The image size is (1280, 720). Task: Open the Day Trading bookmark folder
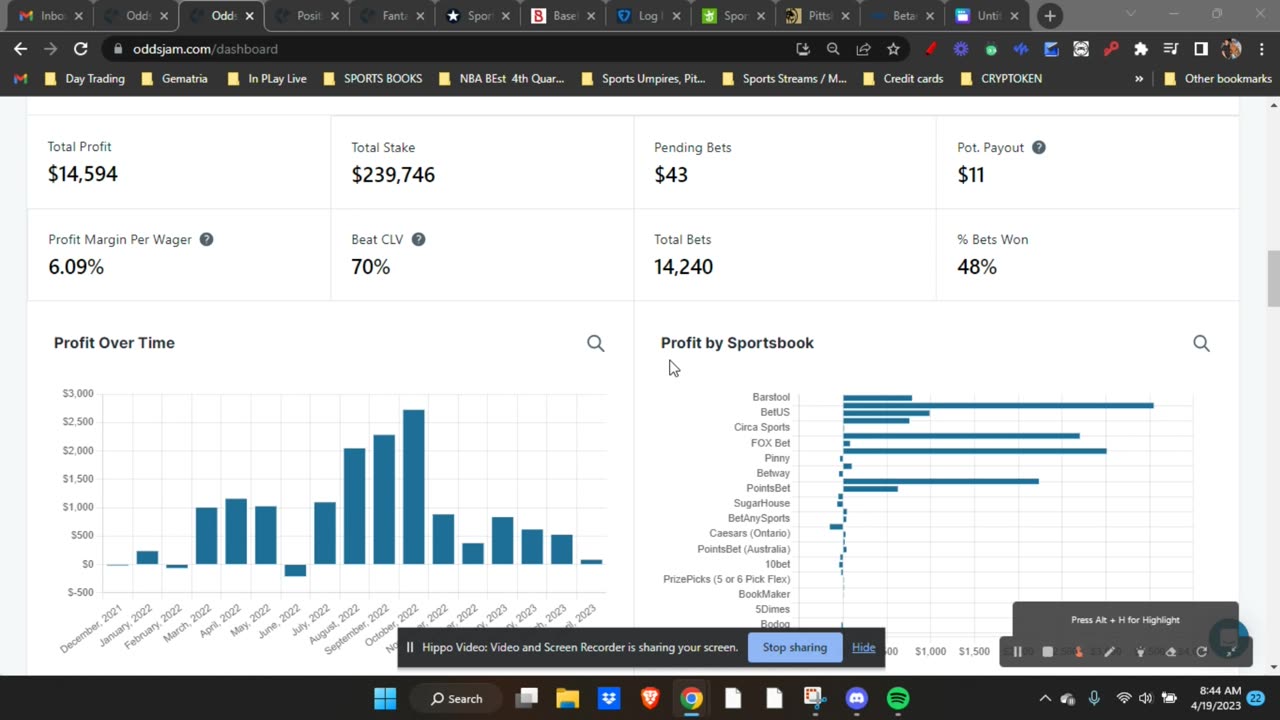[x=83, y=78]
